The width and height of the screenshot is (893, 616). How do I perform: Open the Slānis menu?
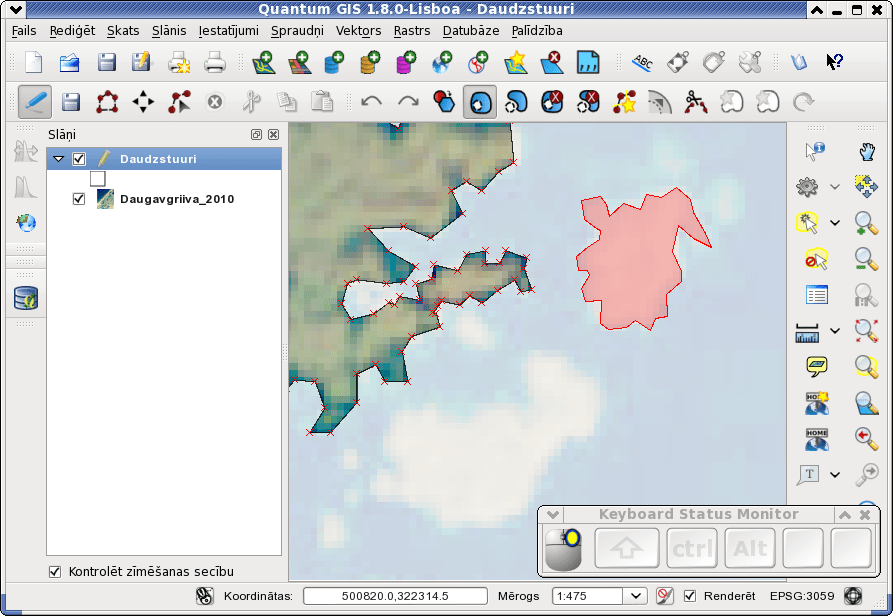[x=169, y=31]
